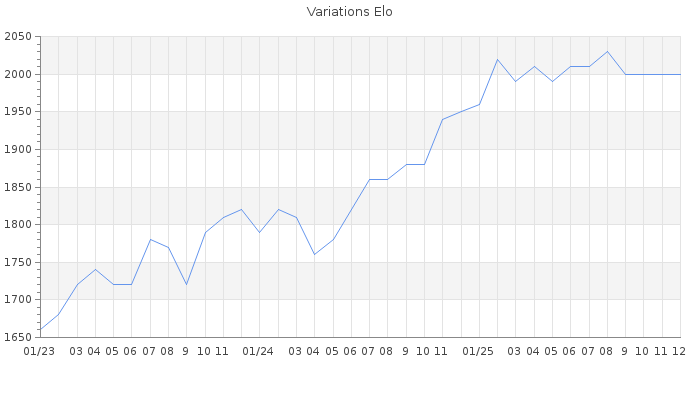Click the final "12" month label
The height and width of the screenshot is (400, 700).
point(678,352)
